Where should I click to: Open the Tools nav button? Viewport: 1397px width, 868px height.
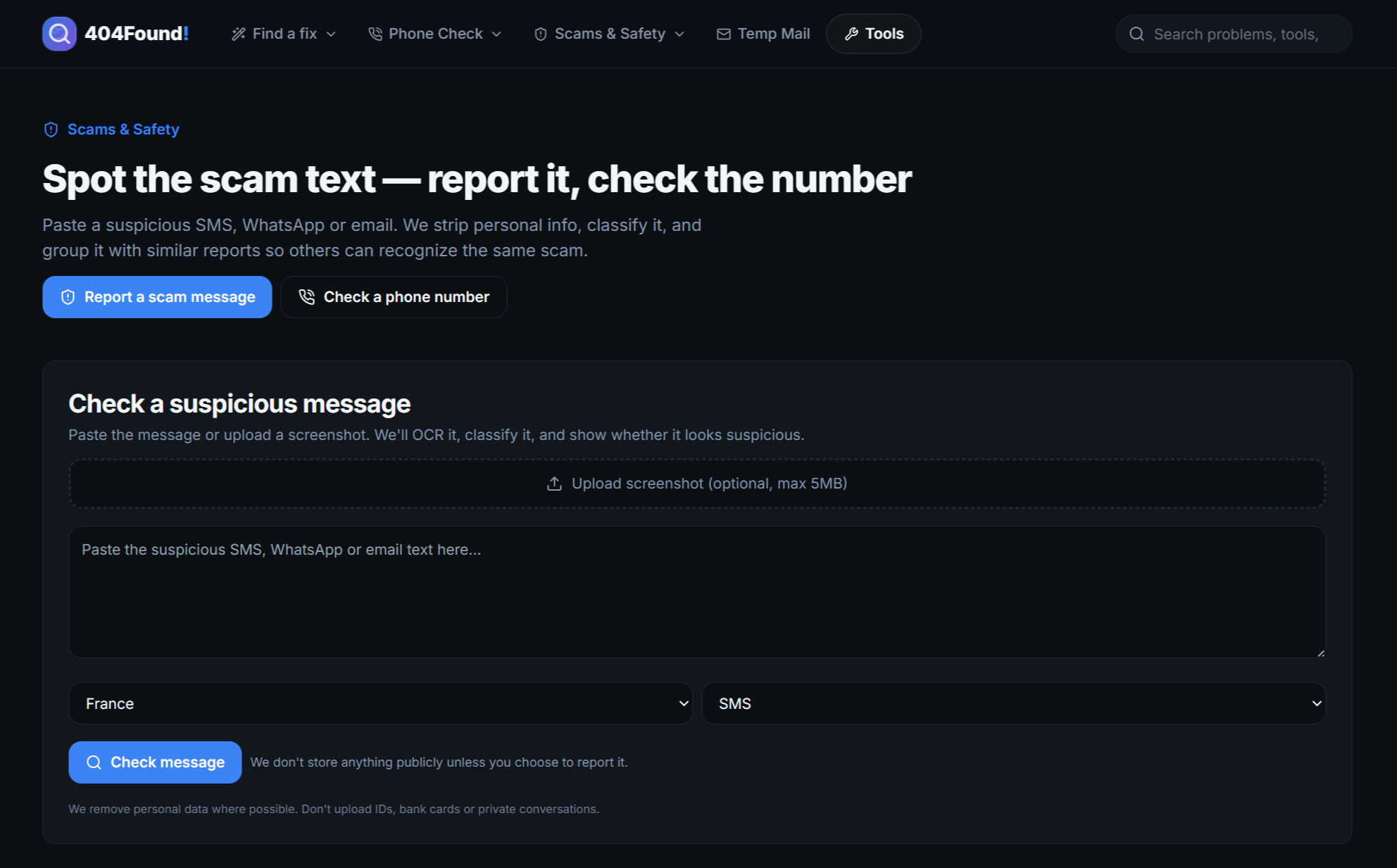click(x=874, y=34)
